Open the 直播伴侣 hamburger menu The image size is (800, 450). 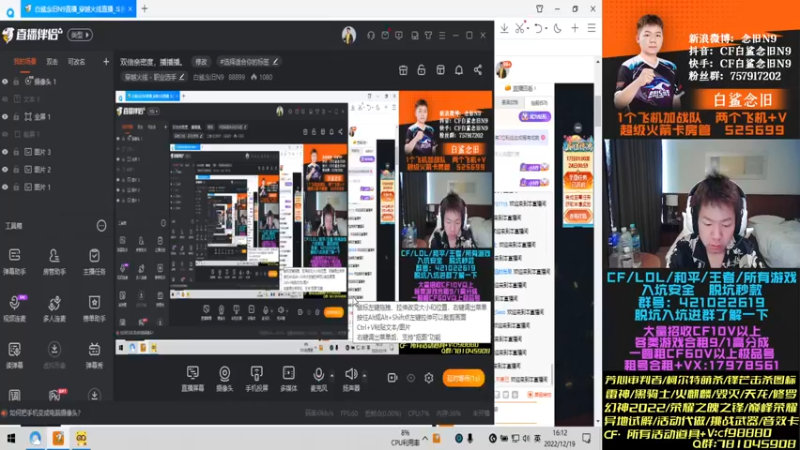tap(442, 35)
